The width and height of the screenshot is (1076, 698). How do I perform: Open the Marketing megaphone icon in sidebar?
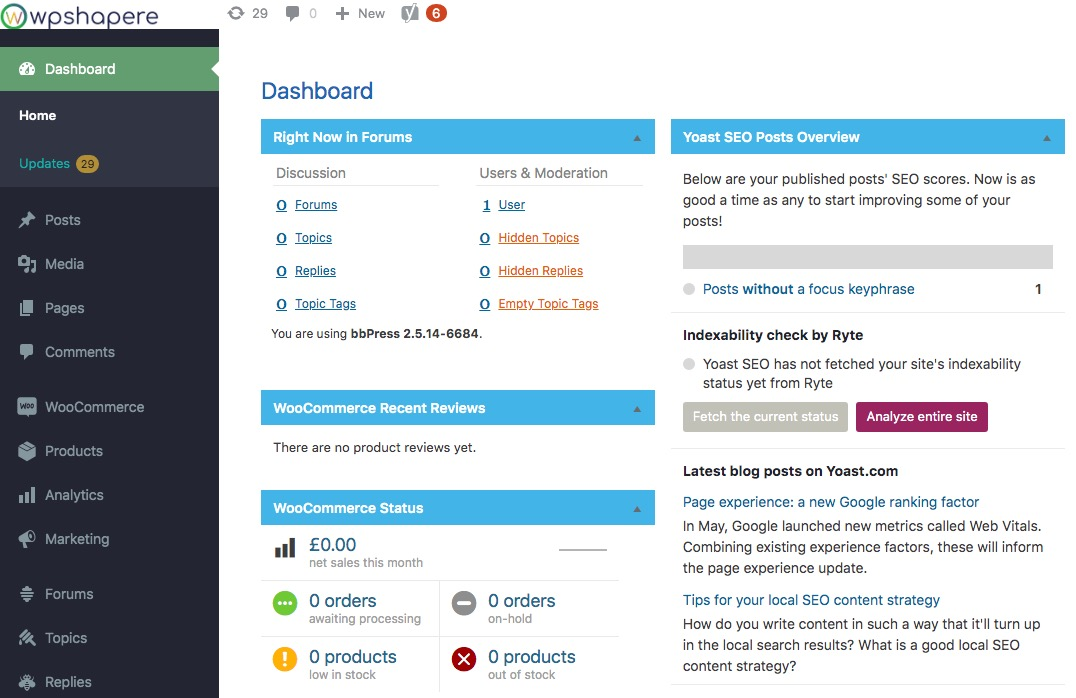coord(27,539)
